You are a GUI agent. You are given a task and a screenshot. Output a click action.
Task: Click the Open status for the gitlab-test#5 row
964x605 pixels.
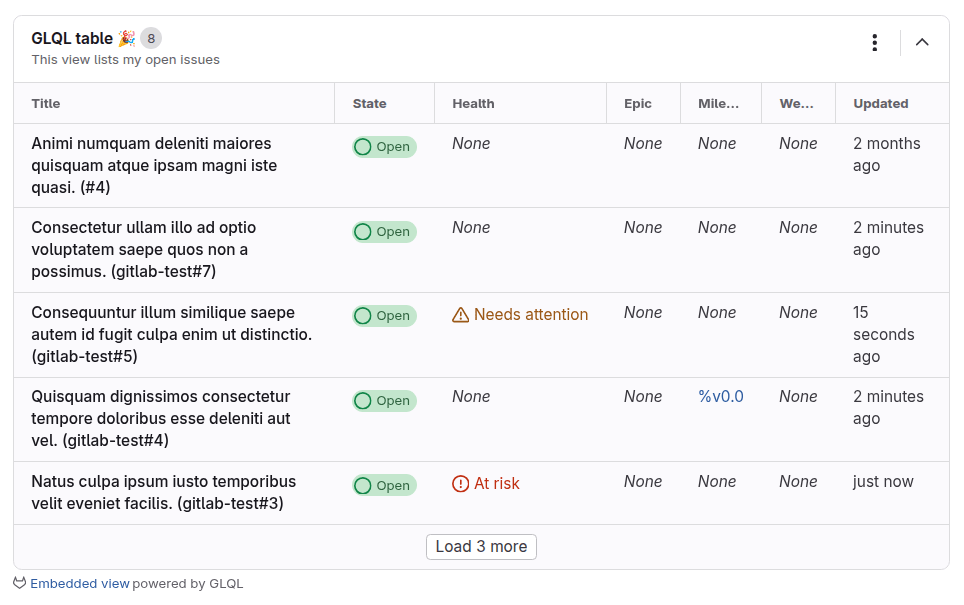click(384, 315)
